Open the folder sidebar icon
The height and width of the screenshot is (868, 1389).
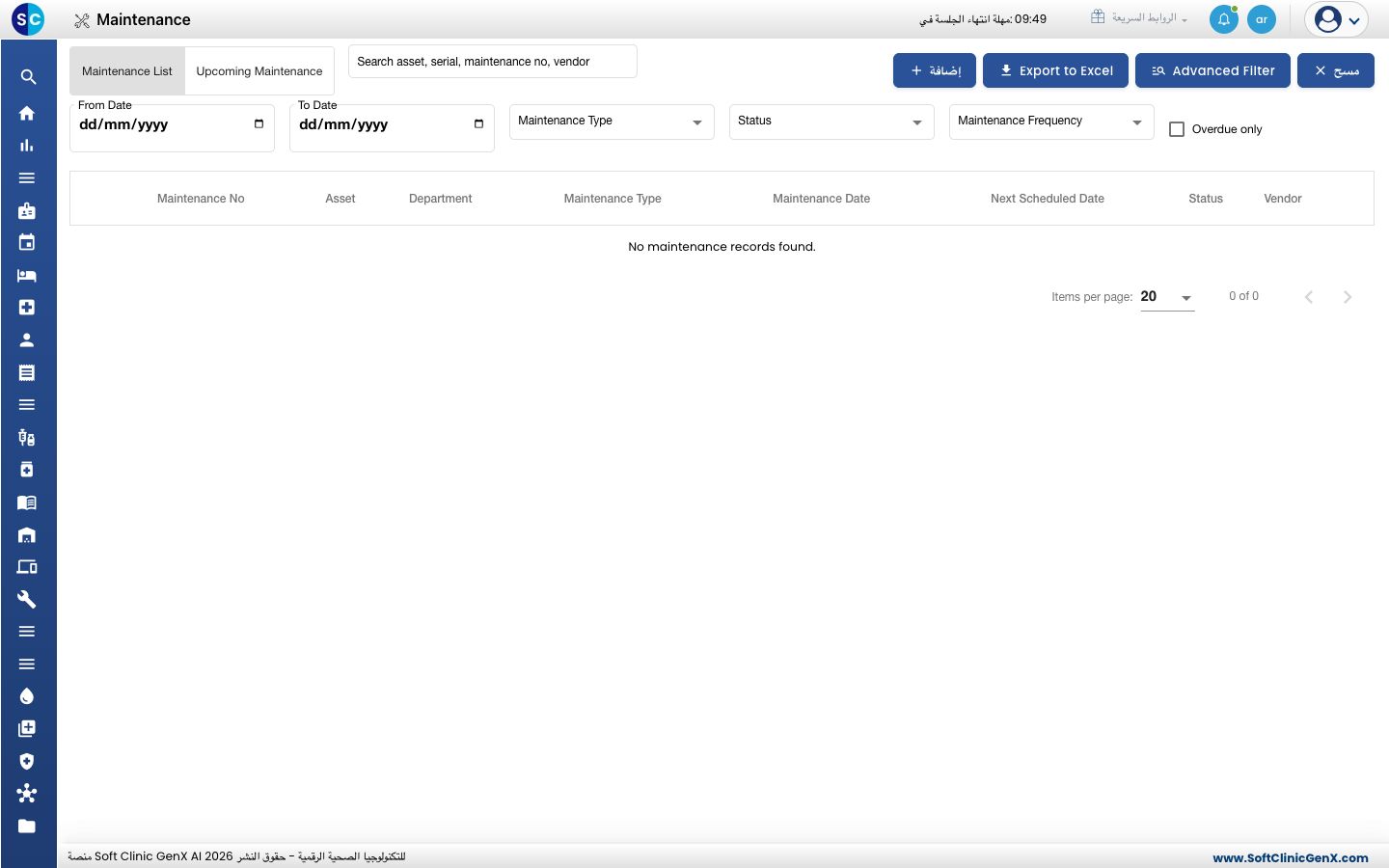27,826
